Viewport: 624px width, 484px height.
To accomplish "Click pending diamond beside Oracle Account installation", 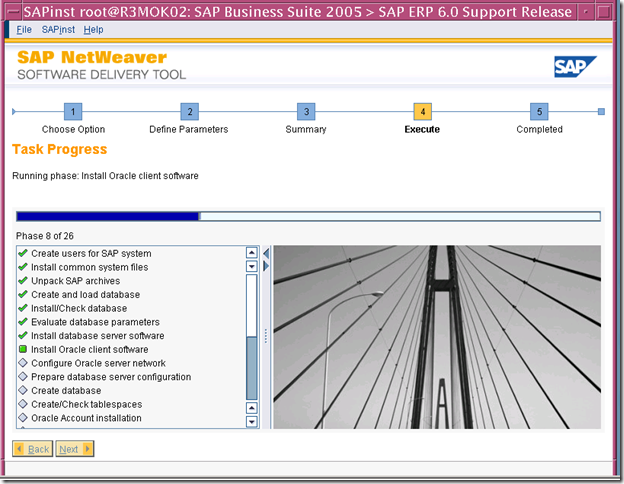I will (23, 418).
